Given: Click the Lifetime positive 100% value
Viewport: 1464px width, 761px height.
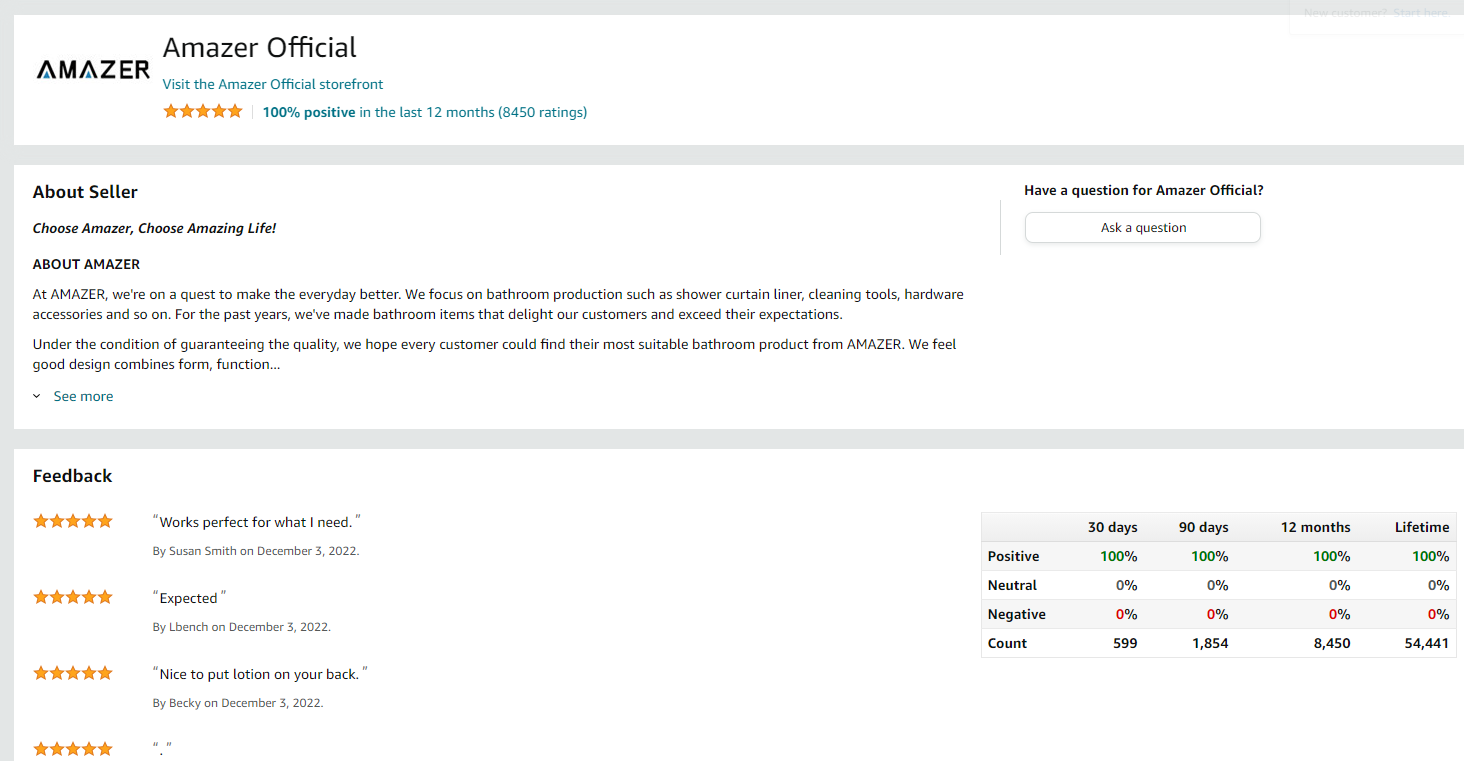Looking at the screenshot, I should click(1431, 556).
